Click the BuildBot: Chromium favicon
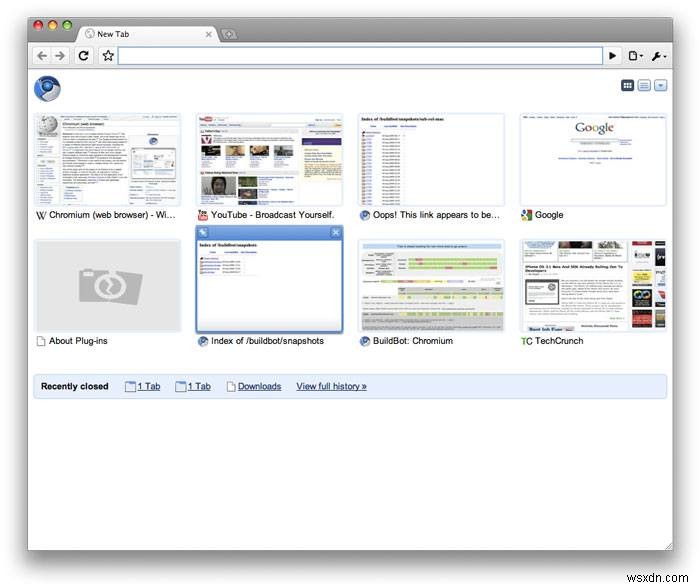 point(365,341)
